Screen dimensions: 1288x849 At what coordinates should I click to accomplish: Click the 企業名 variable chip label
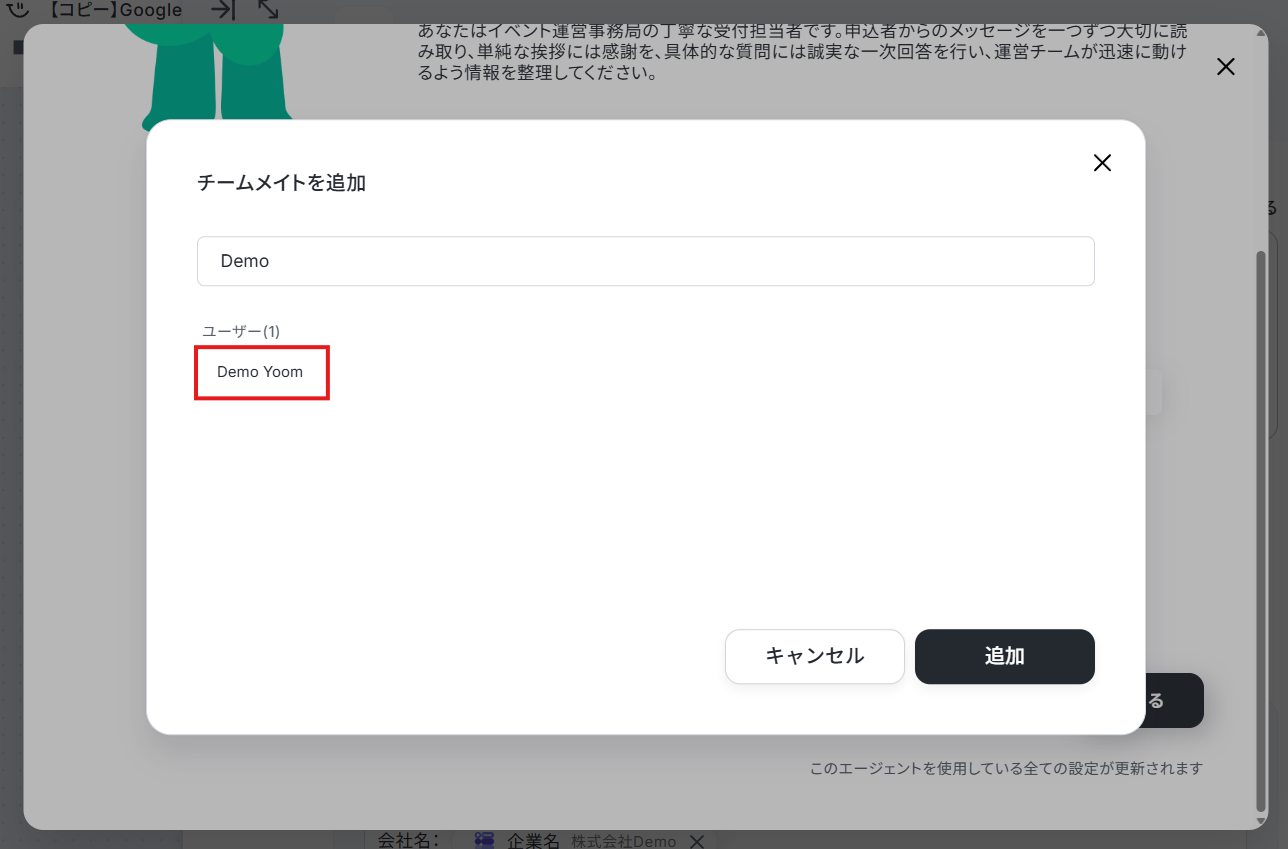click(x=533, y=841)
